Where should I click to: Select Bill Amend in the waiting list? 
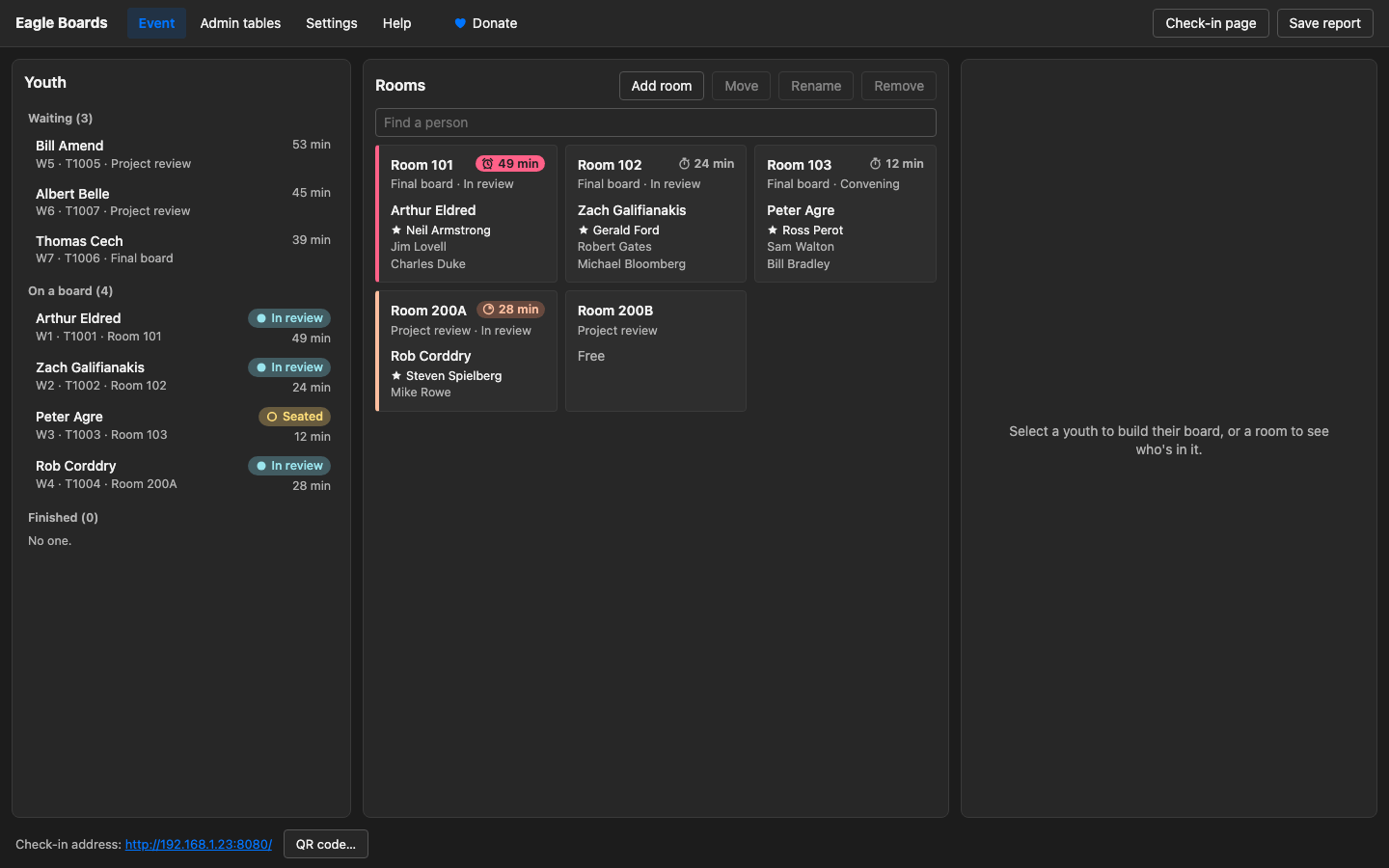point(181,154)
